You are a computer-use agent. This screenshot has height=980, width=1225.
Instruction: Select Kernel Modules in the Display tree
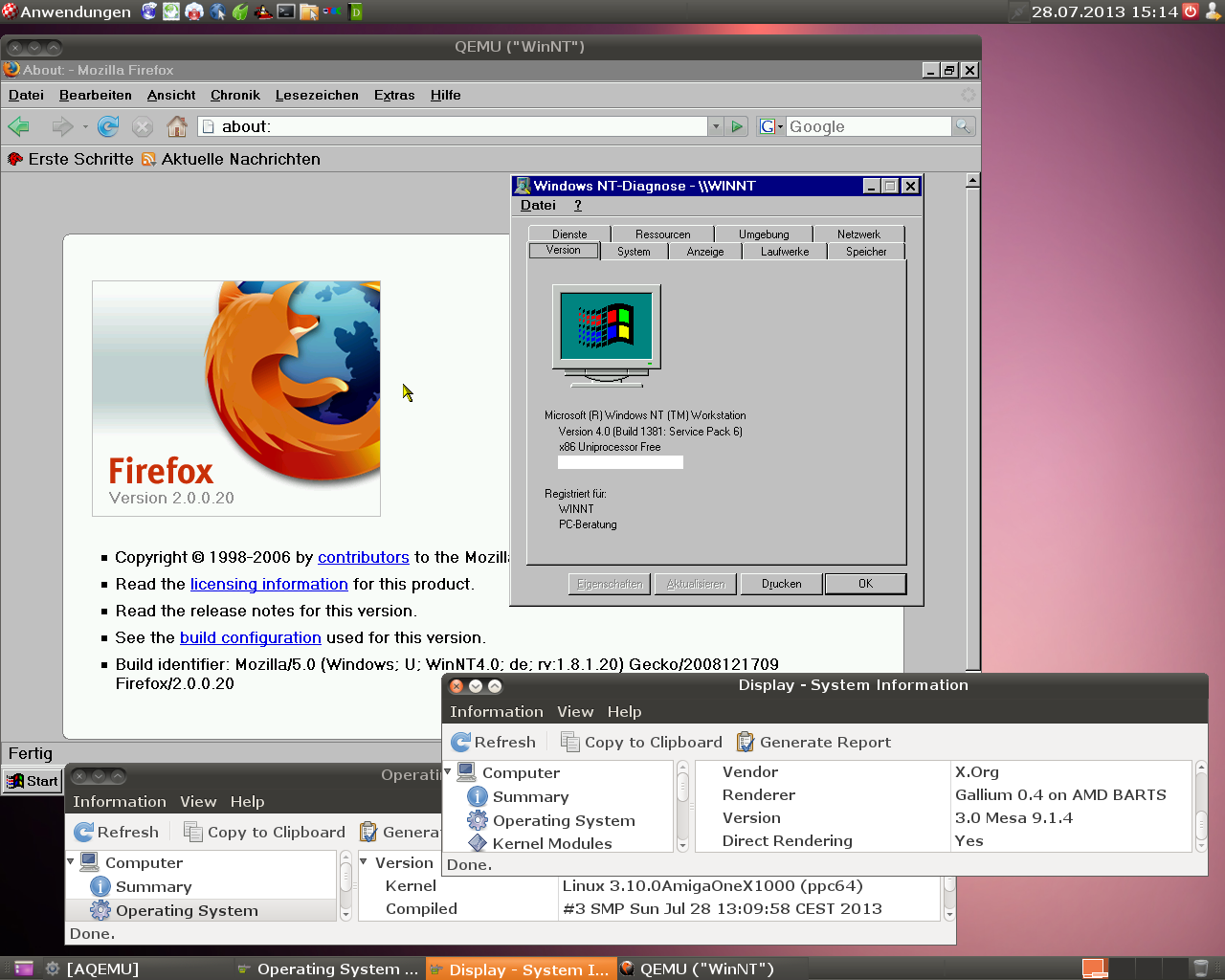click(551, 843)
